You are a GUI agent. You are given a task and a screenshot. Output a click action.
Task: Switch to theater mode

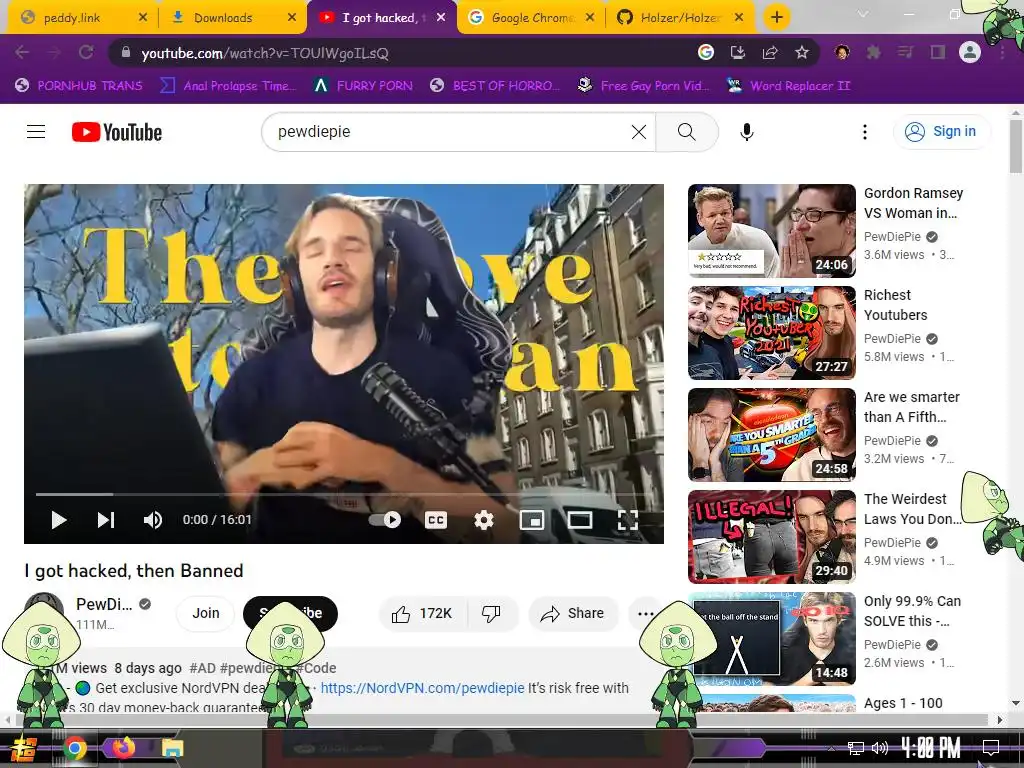580,520
